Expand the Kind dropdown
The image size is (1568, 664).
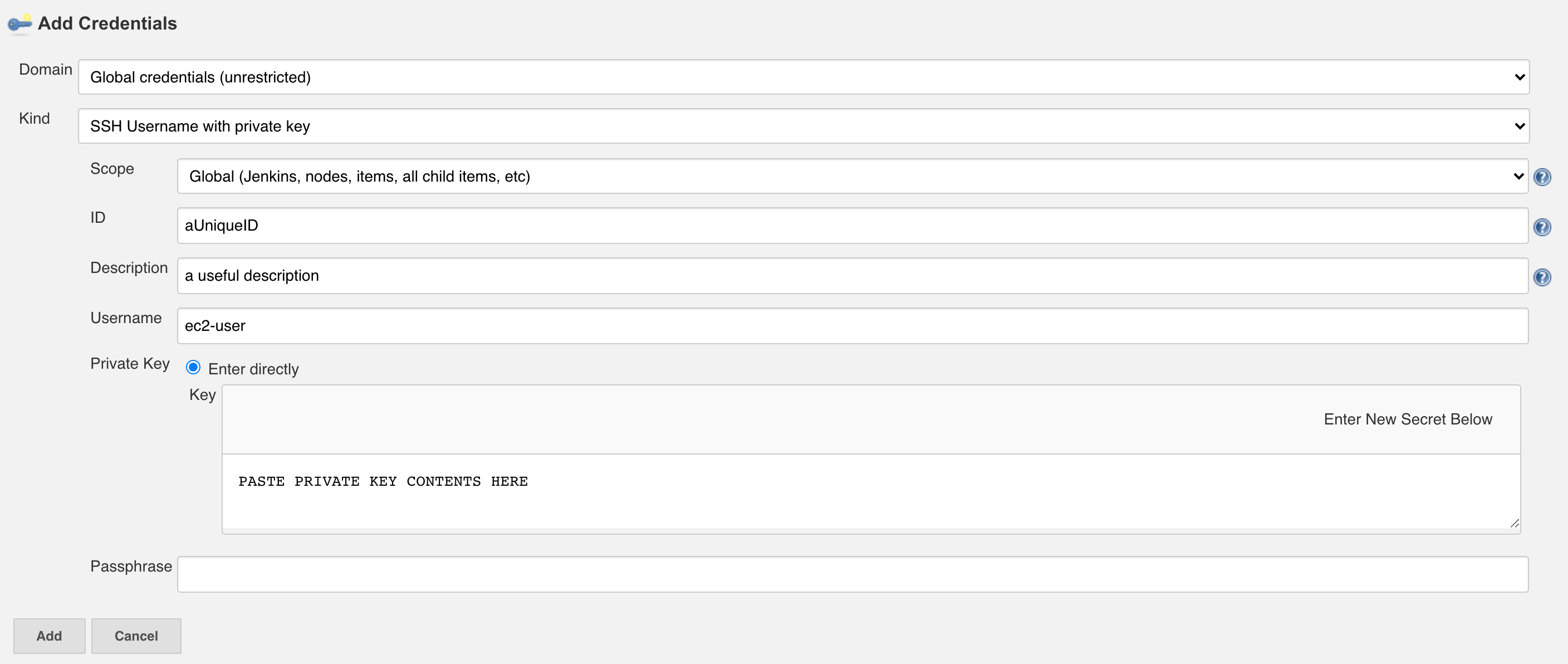(x=803, y=126)
